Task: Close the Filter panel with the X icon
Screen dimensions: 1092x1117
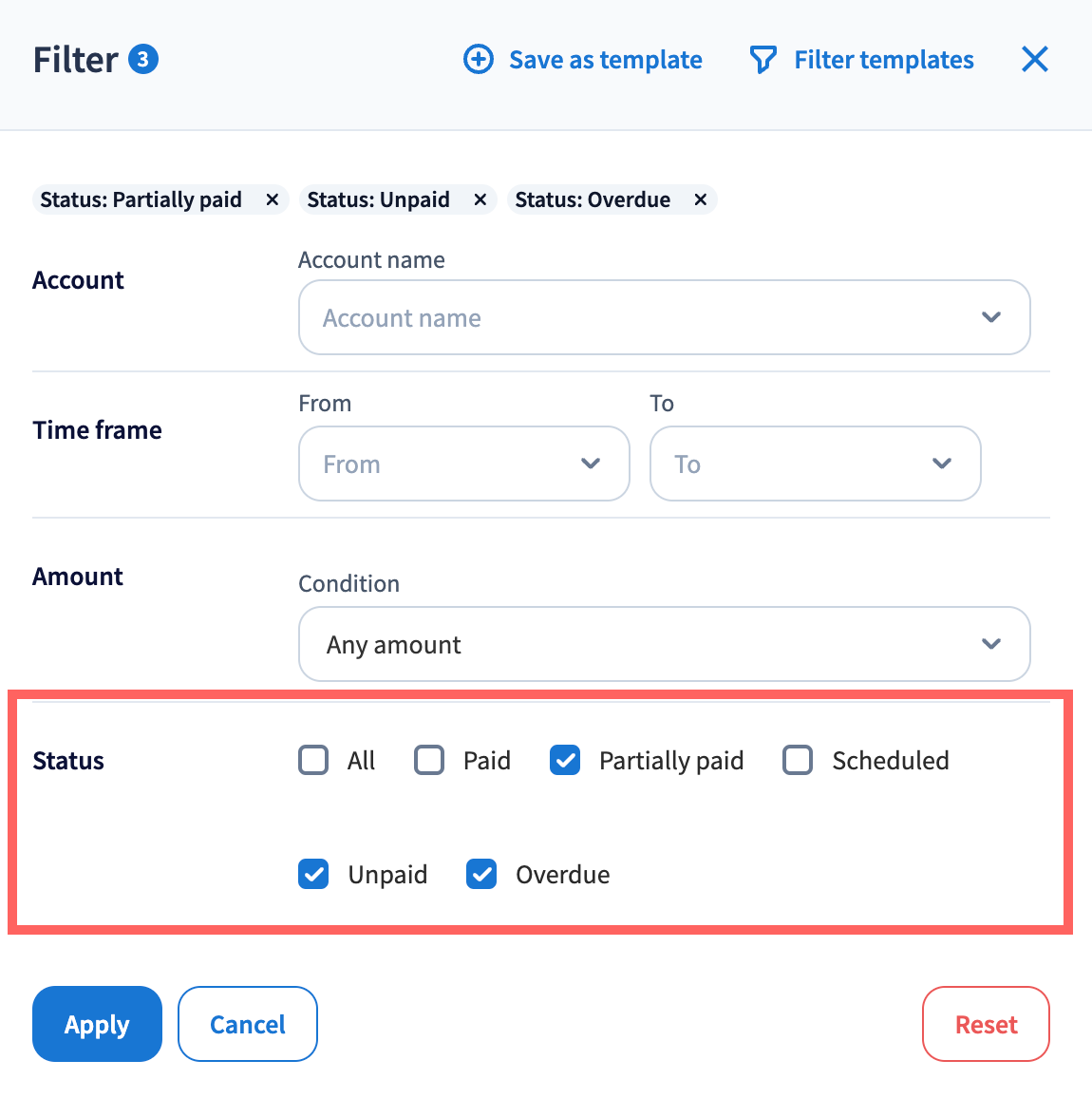Action: tap(1034, 60)
